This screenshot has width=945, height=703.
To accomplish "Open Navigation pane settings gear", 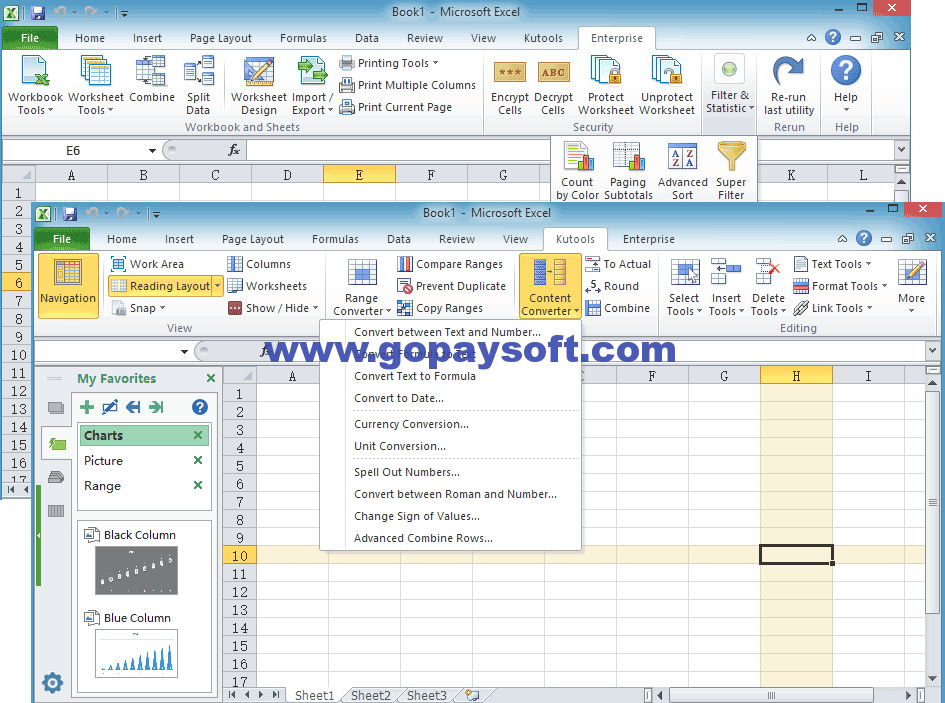I will (52, 683).
